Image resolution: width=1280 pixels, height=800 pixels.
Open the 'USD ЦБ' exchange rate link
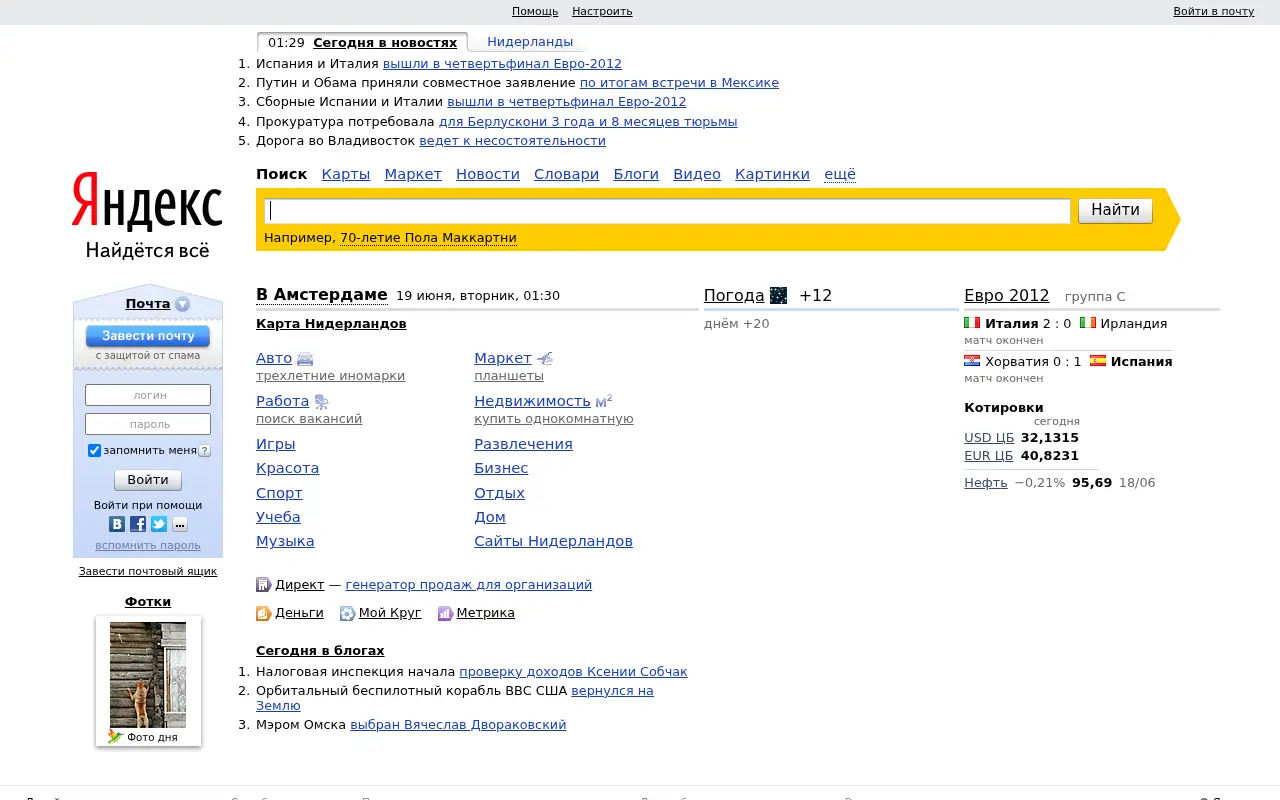pos(989,437)
